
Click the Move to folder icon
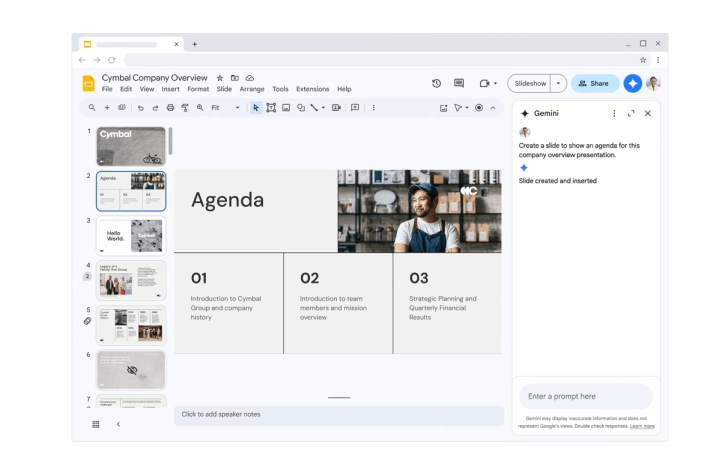pyautogui.click(x=235, y=78)
